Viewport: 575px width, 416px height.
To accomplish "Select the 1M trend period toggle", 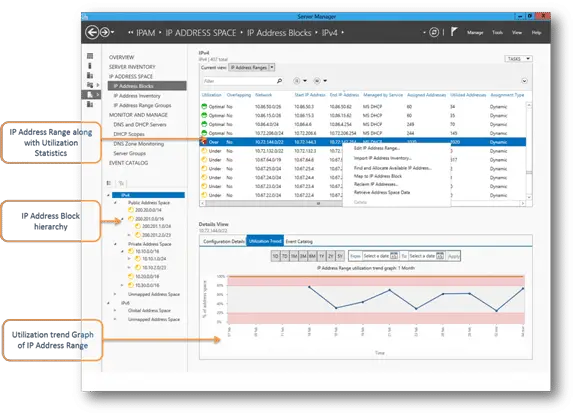I will 294,256.
